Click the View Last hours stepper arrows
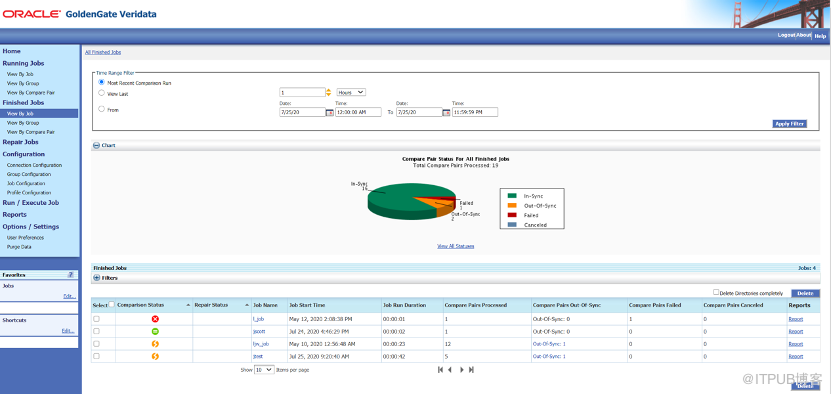Image resolution: width=832 pixels, height=394 pixels. pos(328,92)
